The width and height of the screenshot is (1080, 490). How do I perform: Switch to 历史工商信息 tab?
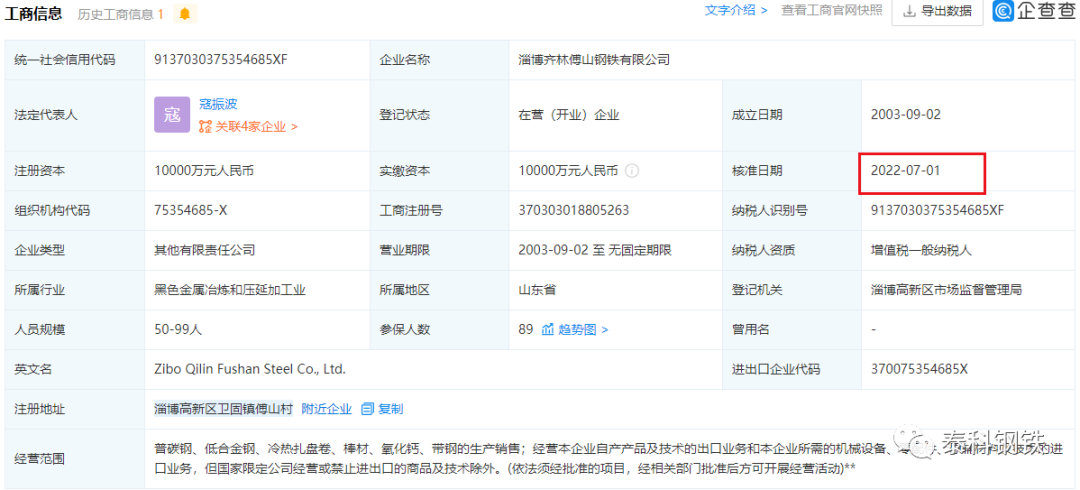pos(121,14)
